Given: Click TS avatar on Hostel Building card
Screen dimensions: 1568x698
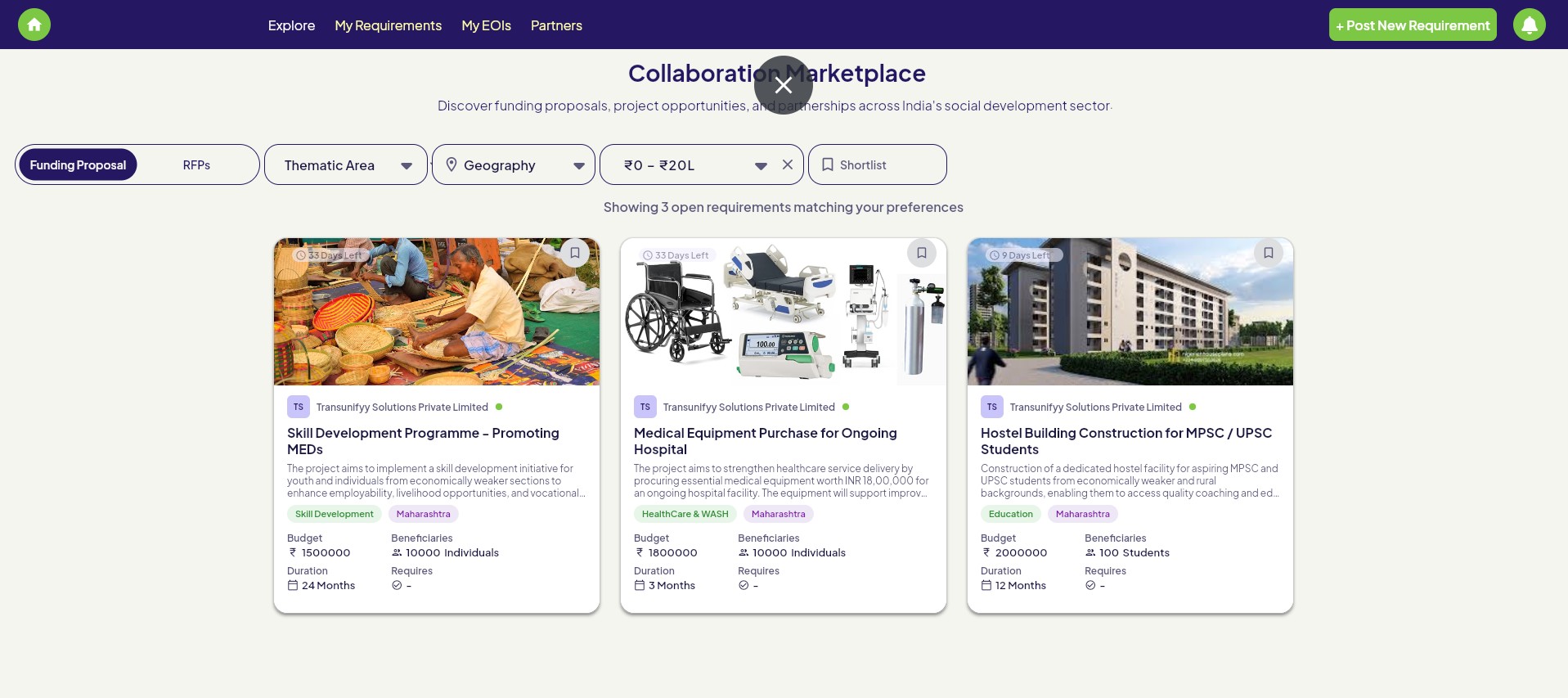Looking at the screenshot, I should [x=992, y=407].
